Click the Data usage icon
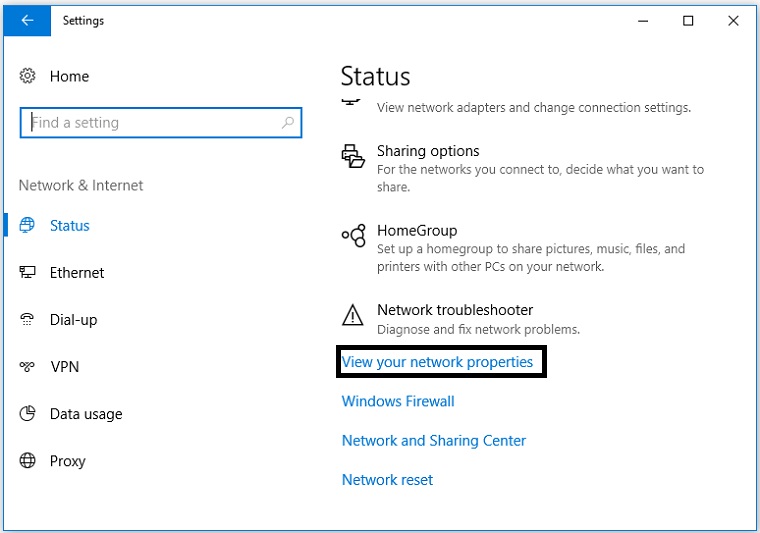Image resolution: width=760 pixels, height=533 pixels. (x=28, y=414)
